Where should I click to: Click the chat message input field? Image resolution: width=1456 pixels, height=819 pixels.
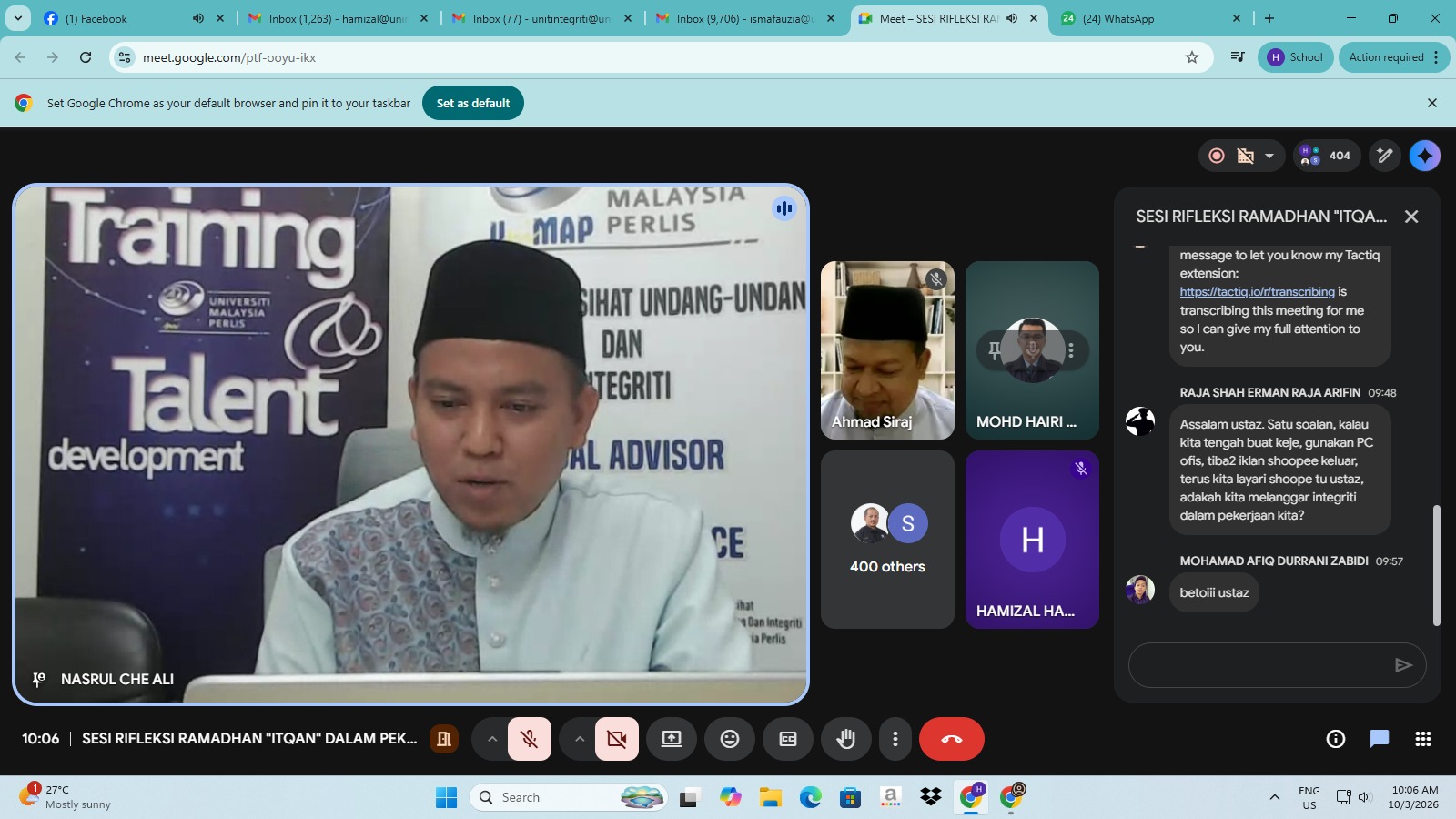[1260, 665]
